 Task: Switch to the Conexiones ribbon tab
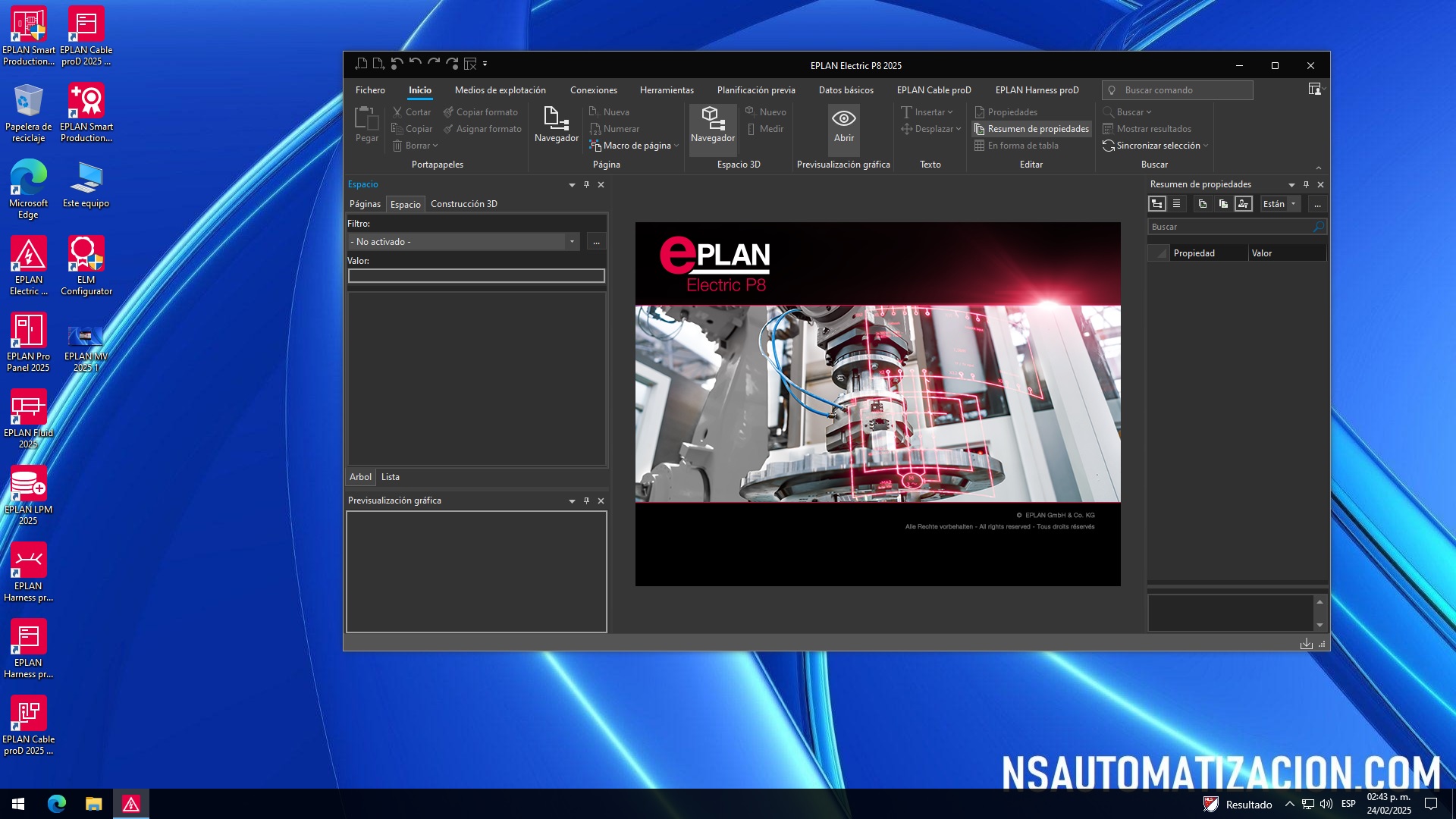click(594, 89)
